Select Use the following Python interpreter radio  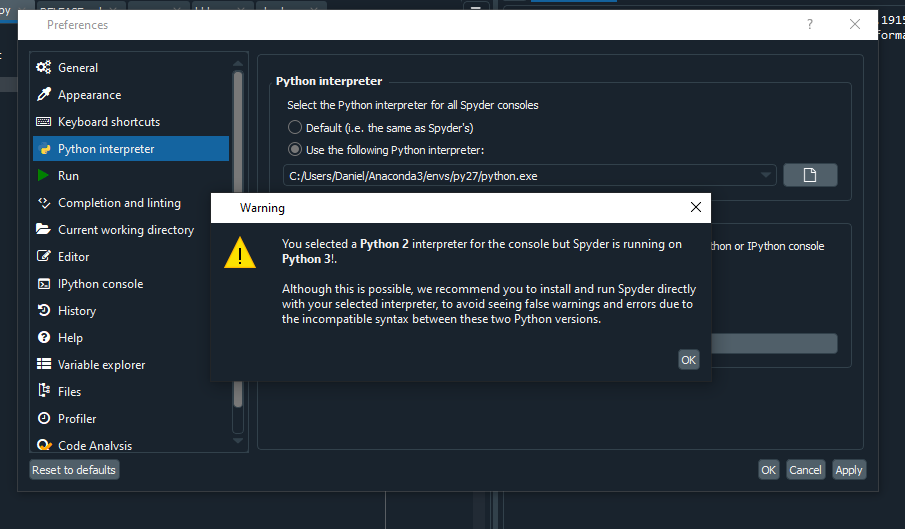tap(294, 149)
